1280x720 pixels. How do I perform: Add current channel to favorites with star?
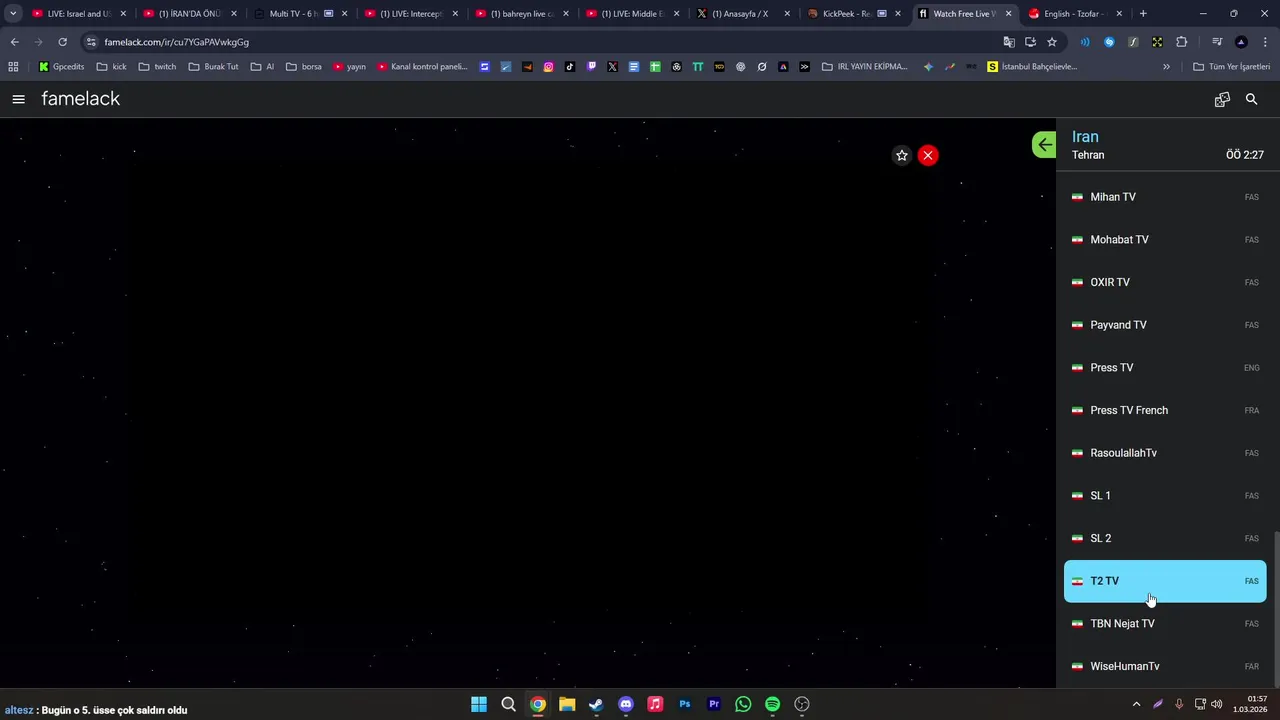pyautogui.click(x=902, y=155)
